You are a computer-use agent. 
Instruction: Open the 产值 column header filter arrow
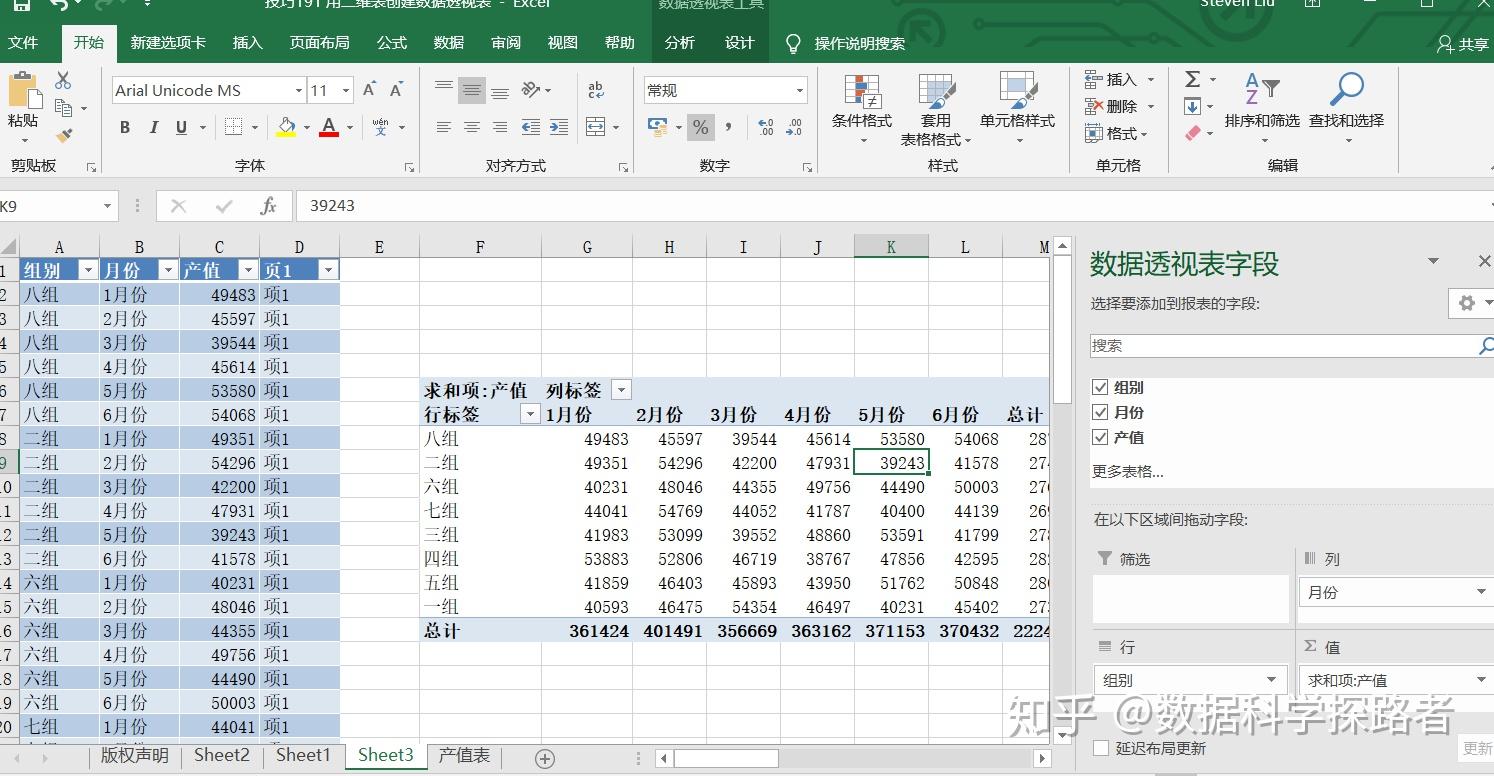point(247,270)
